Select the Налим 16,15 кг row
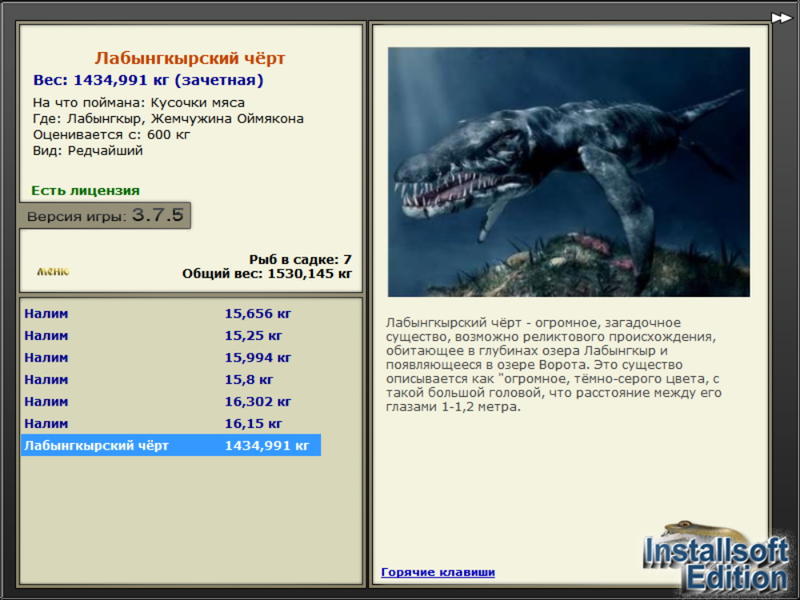 click(171, 423)
